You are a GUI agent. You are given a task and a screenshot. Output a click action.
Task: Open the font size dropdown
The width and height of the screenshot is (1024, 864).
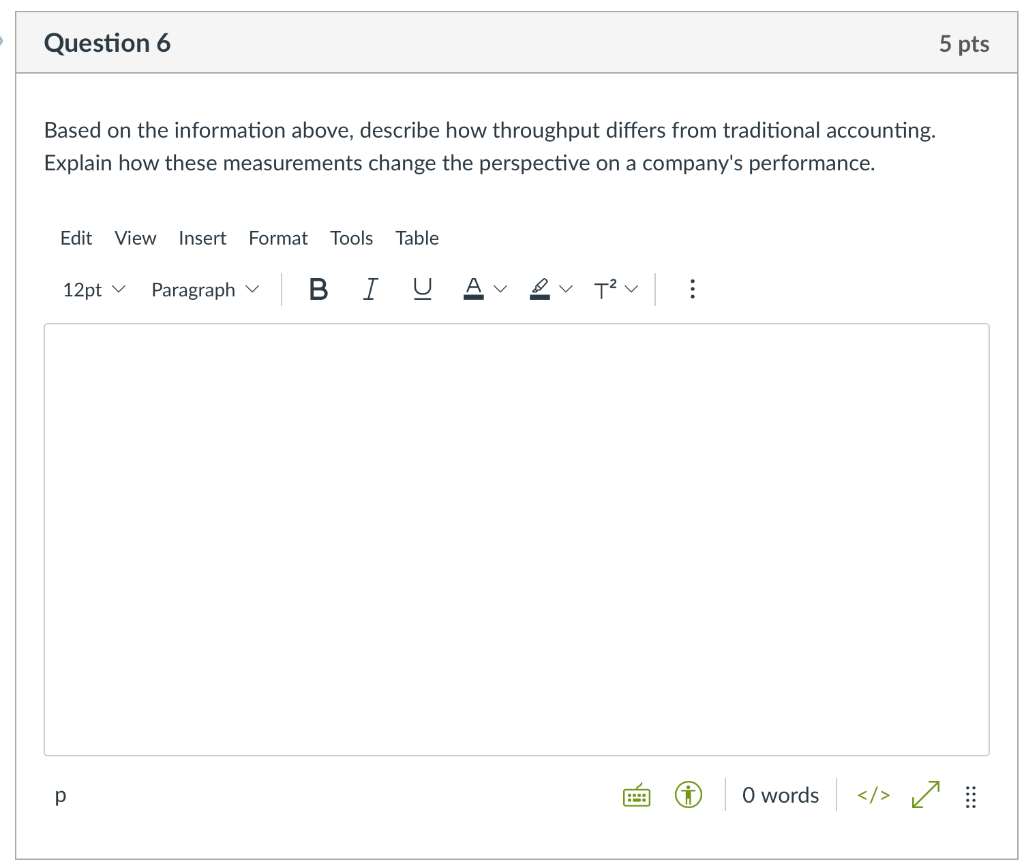click(x=94, y=290)
